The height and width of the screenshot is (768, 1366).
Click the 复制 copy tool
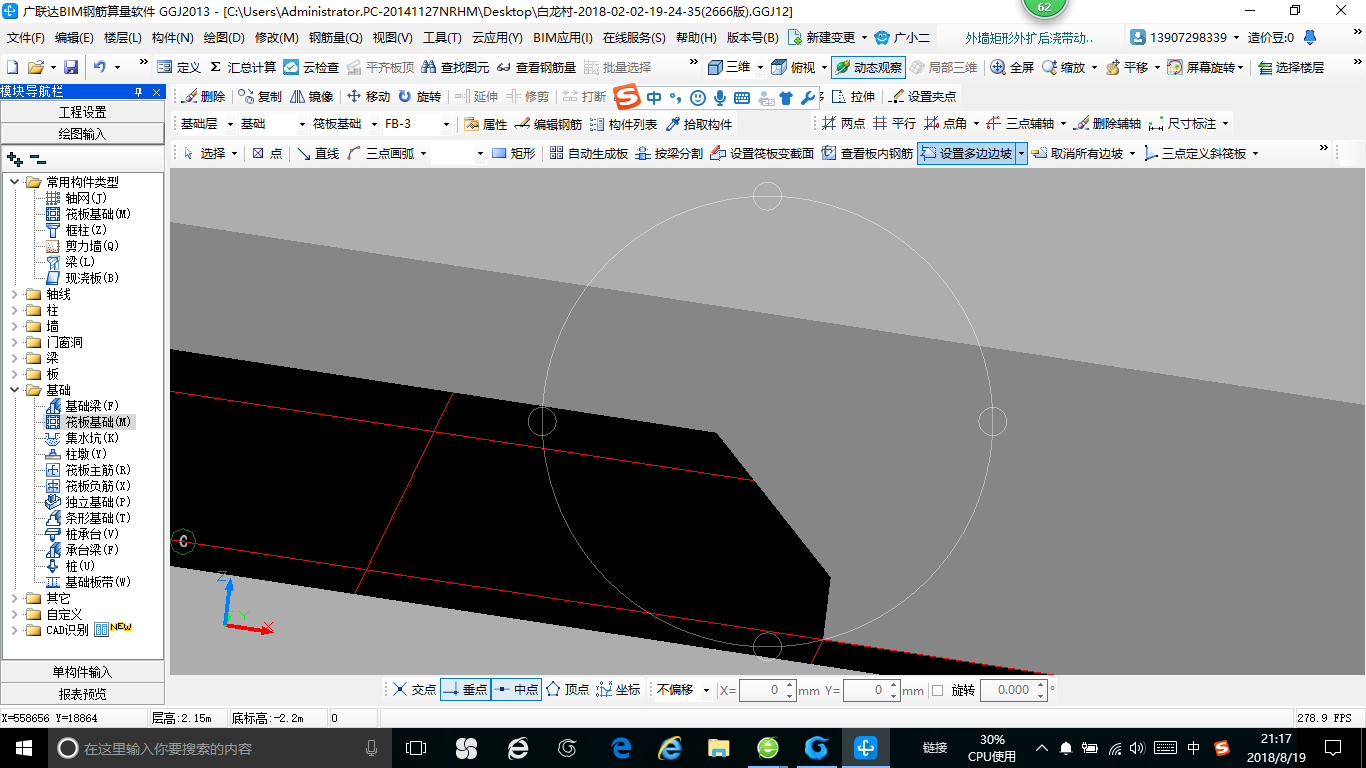click(260, 97)
